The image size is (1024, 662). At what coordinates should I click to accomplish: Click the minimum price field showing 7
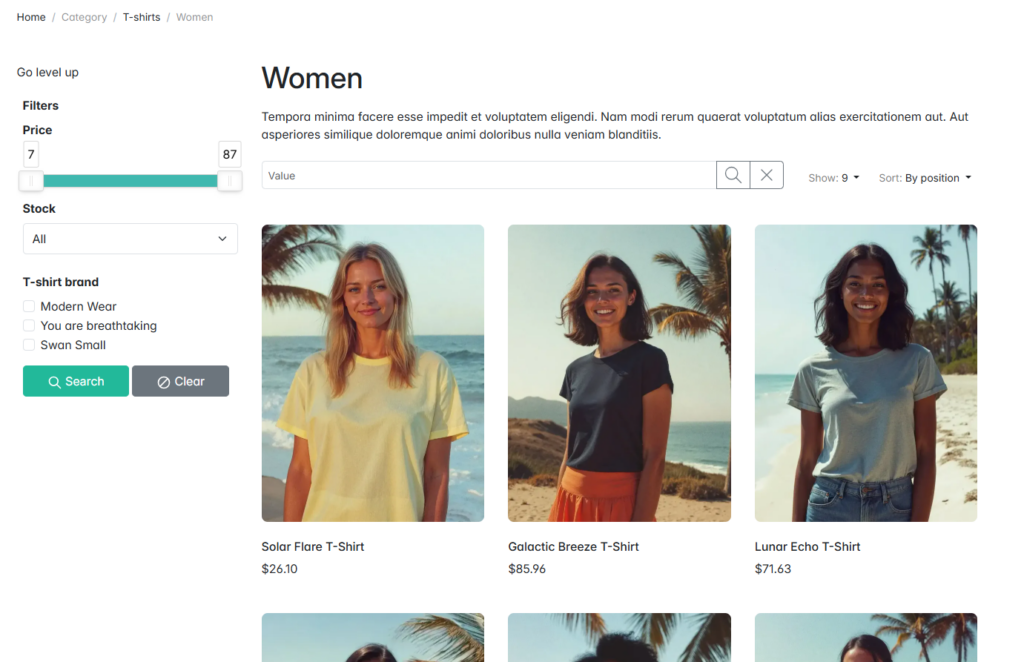click(31, 154)
